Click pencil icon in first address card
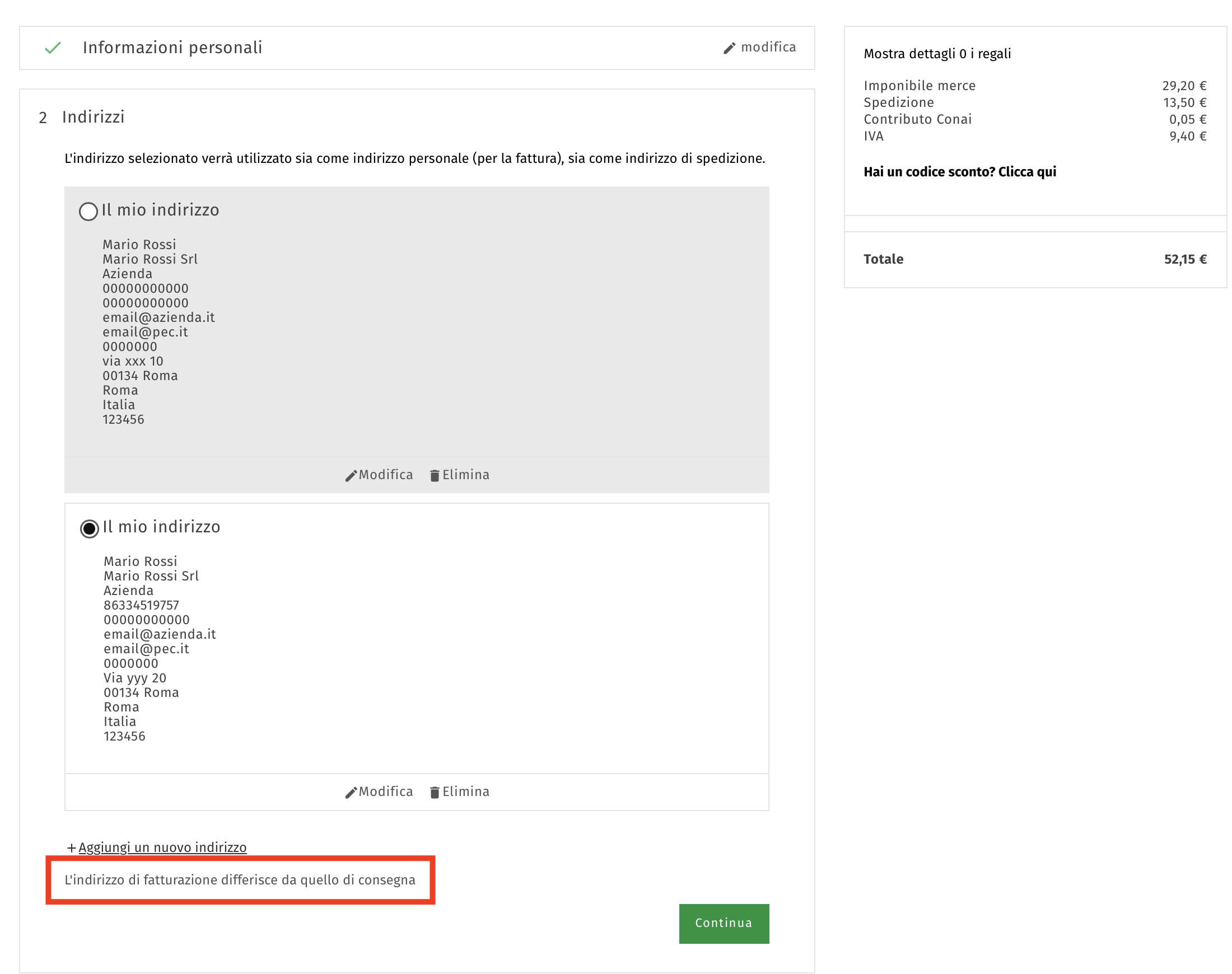Image resolution: width=1232 pixels, height=974 pixels. tap(351, 476)
